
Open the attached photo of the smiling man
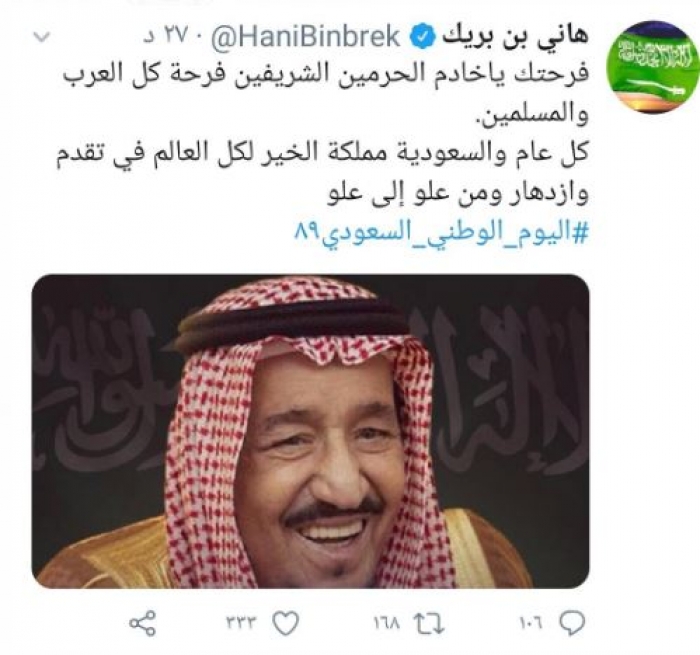(310, 431)
